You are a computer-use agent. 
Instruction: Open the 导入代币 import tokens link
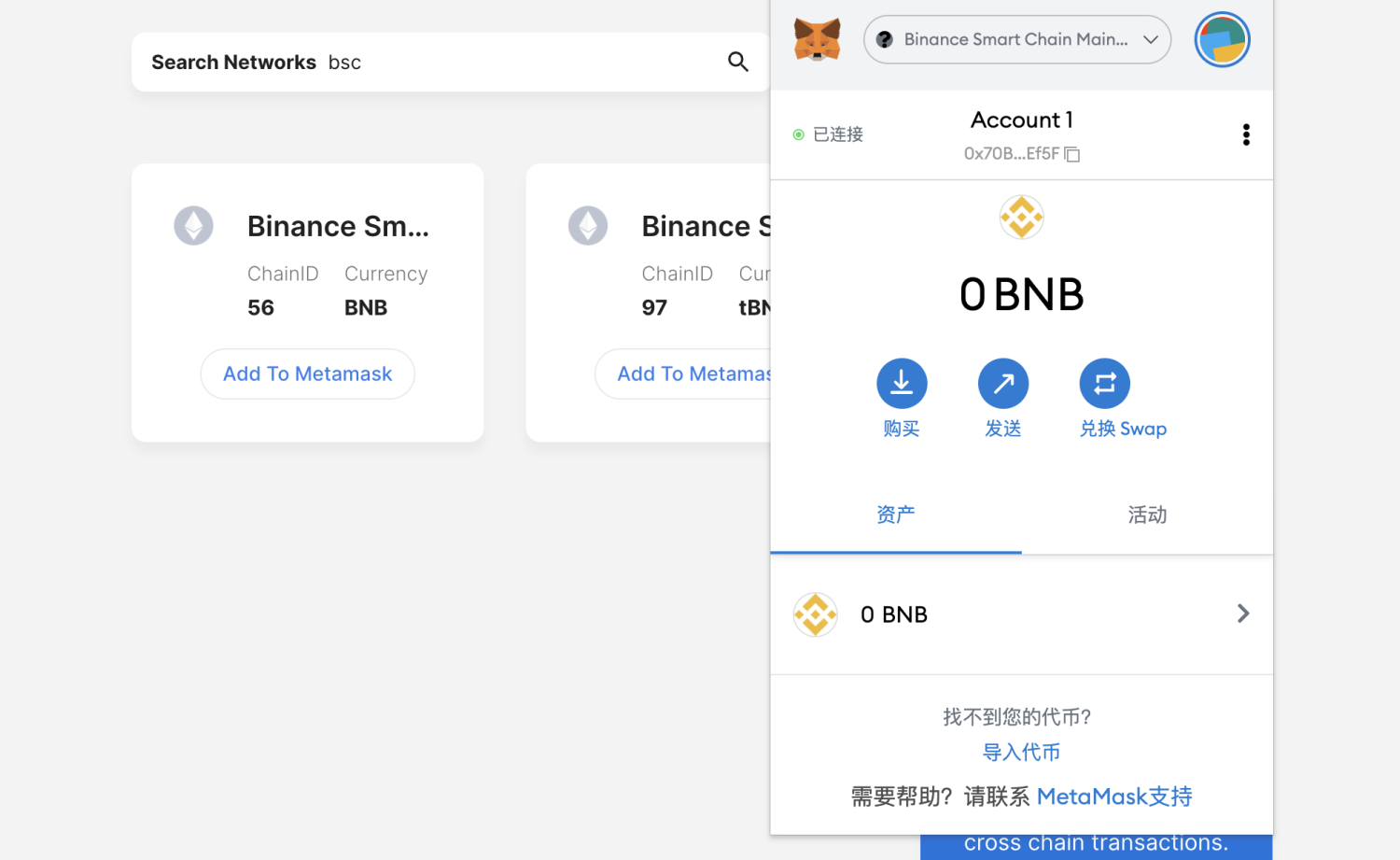pyautogui.click(x=1022, y=753)
